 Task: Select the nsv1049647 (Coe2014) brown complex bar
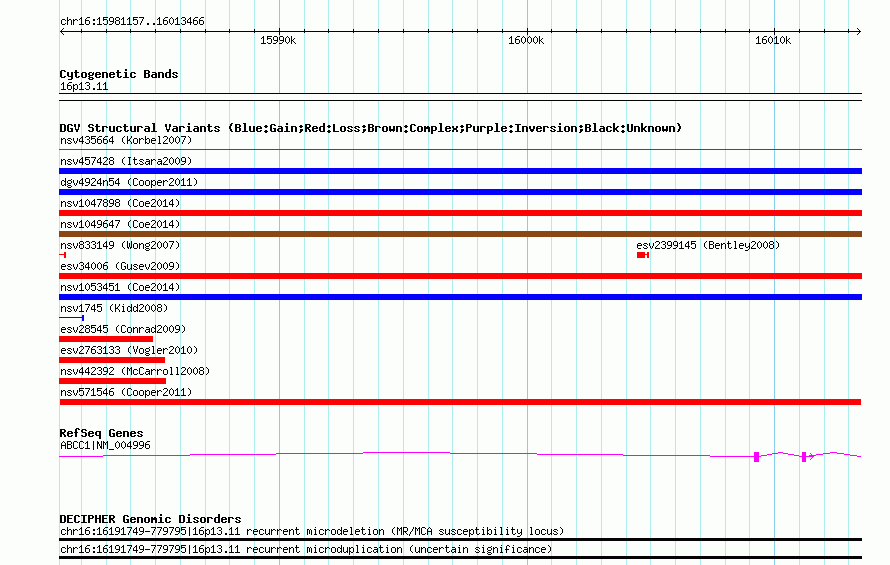(460, 234)
